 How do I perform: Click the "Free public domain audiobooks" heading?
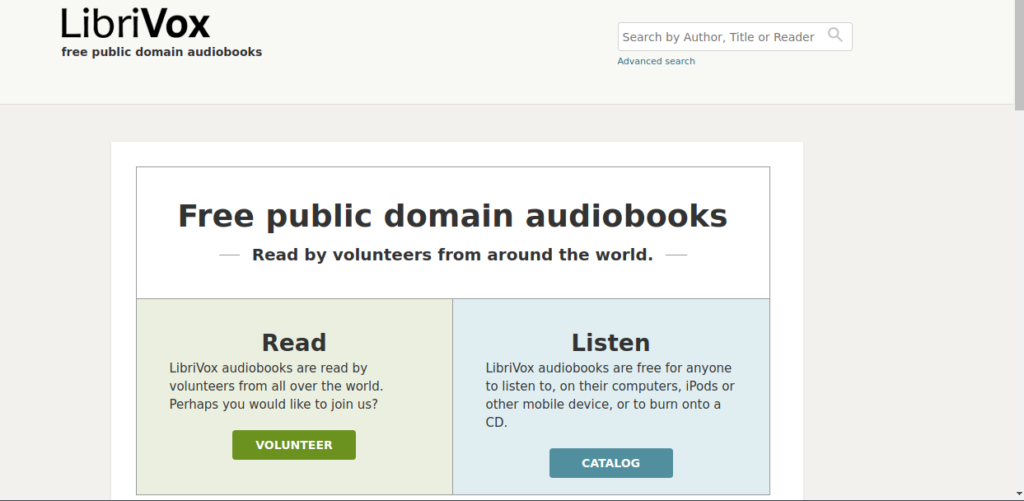(453, 216)
